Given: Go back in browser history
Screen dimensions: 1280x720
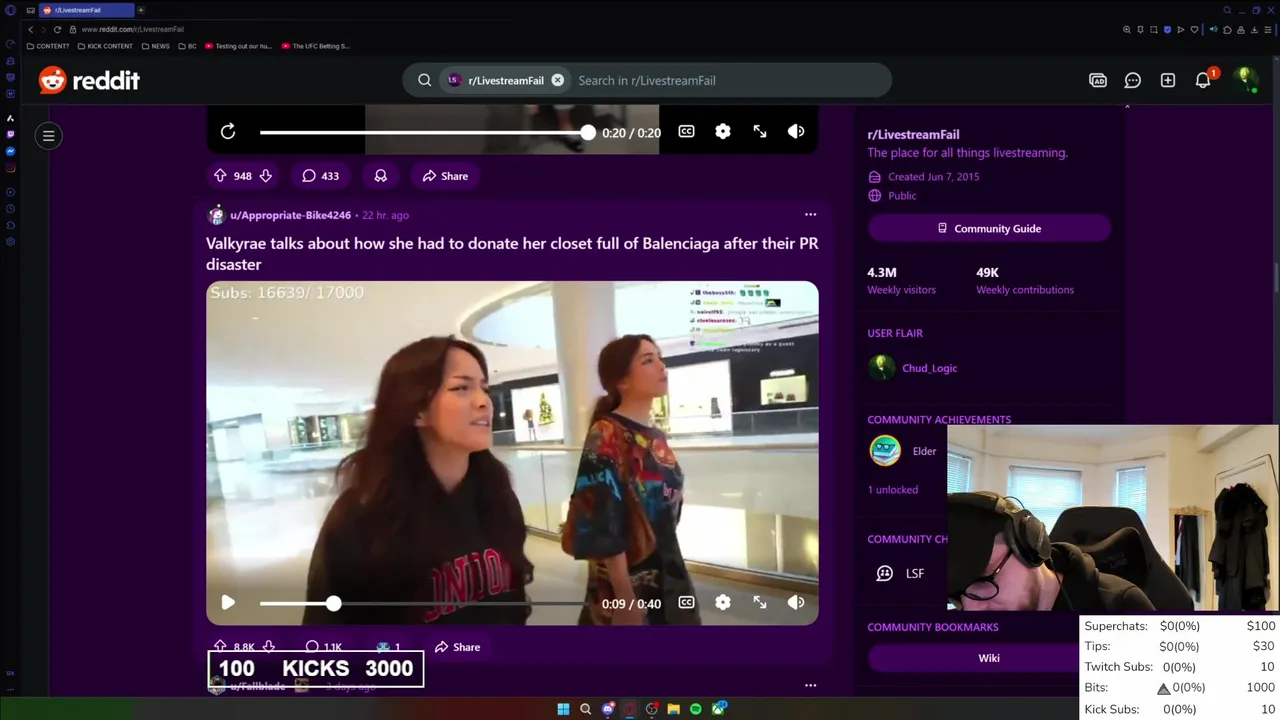Looking at the screenshot, I should pos(31,30).
